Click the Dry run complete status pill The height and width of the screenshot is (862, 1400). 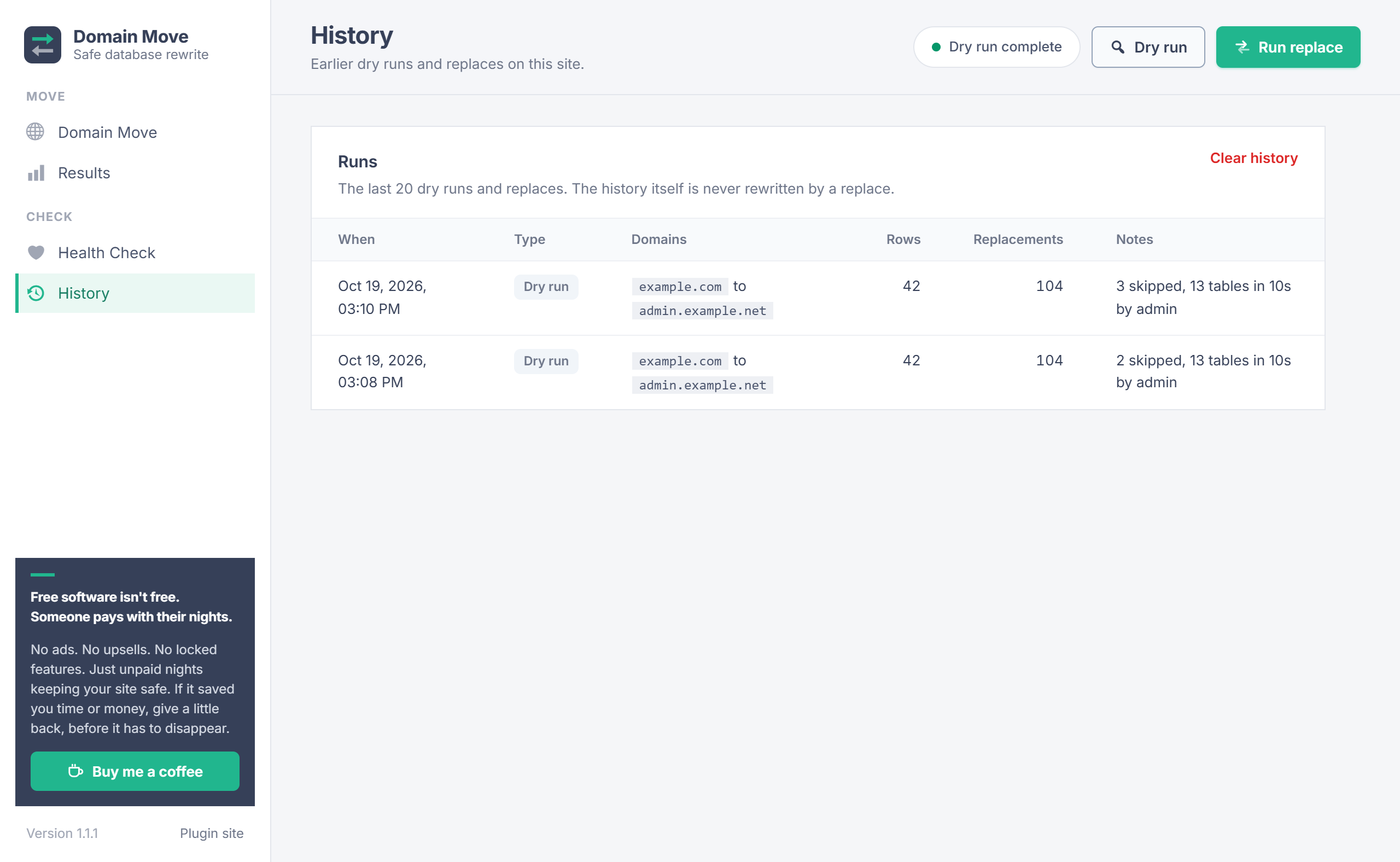point(996,46)
